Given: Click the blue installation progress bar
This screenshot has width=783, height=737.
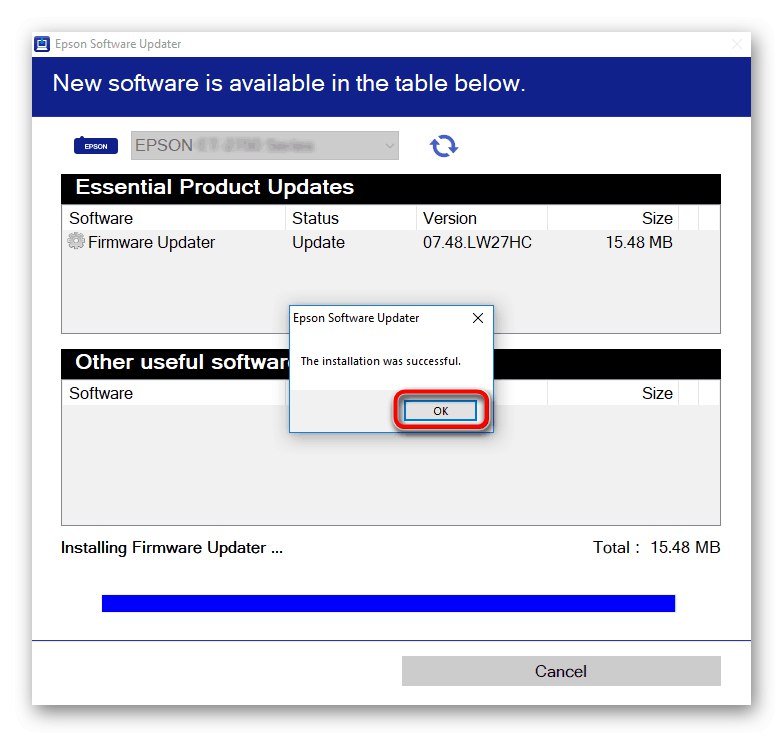Looking at the screenshot, I should [x=389, y=603].
